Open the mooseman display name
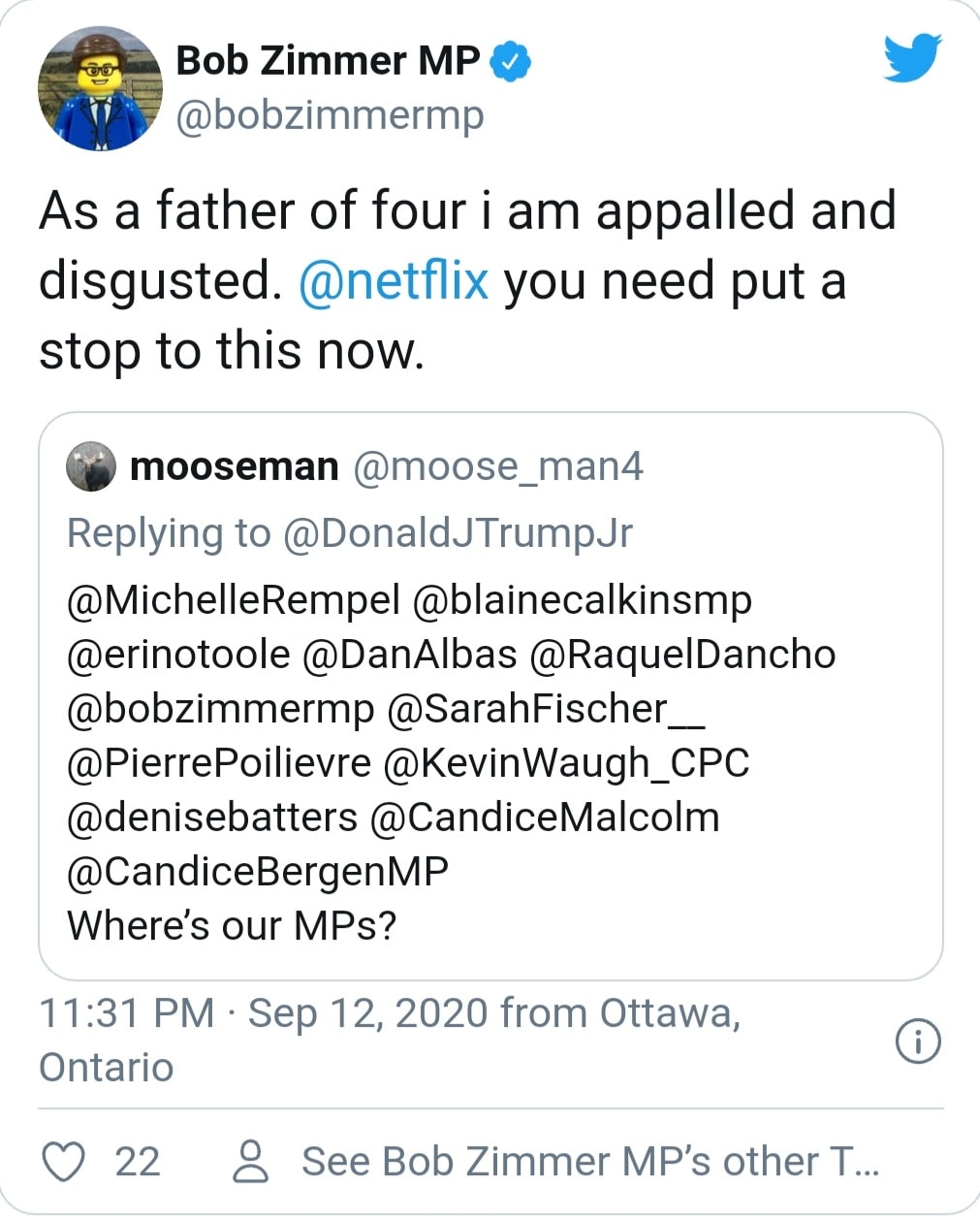This screenshot has height=1217, width=980. (x=235, y=466)
